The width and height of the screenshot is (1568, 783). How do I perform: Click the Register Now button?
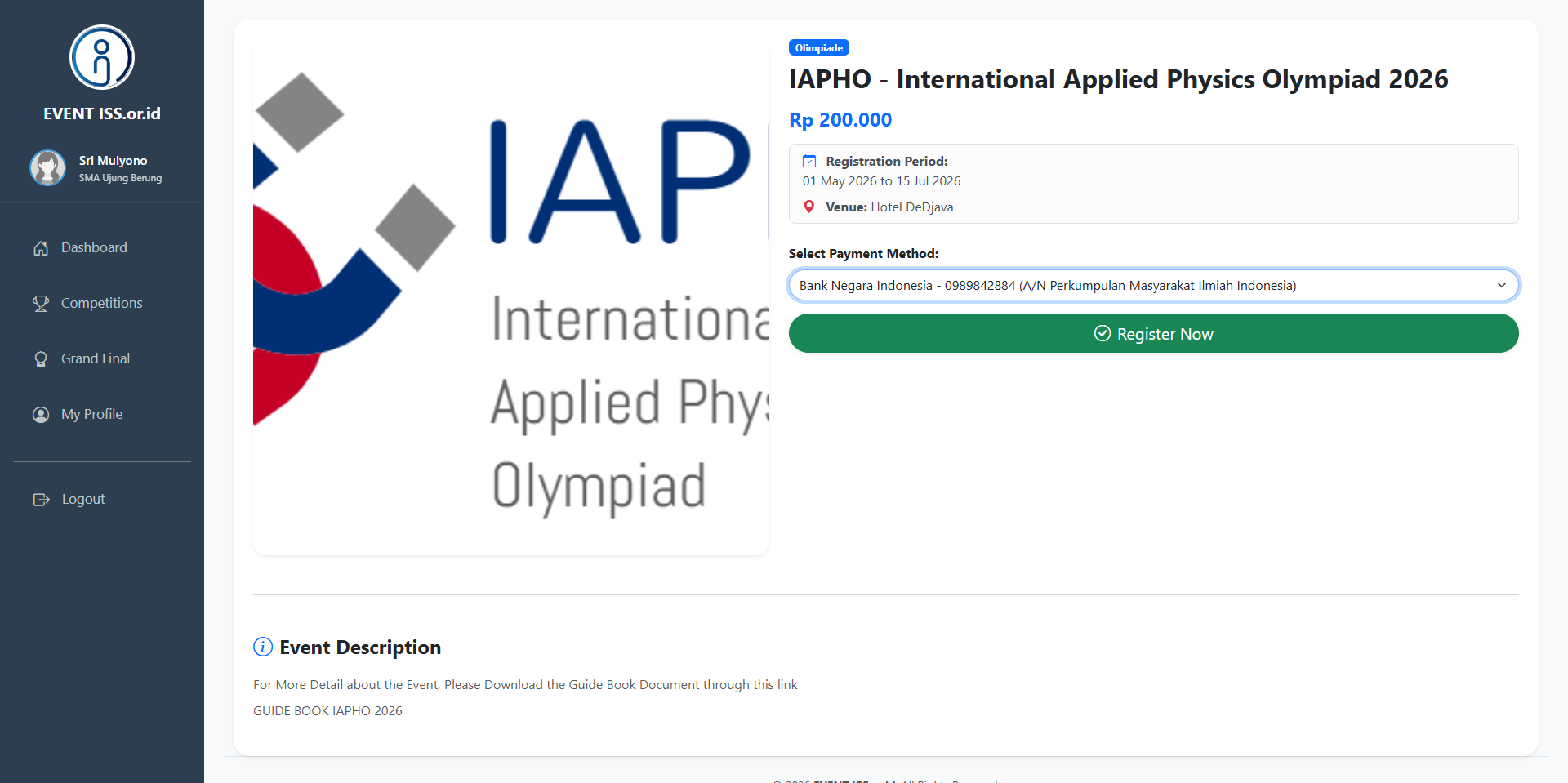(1153, 333)
